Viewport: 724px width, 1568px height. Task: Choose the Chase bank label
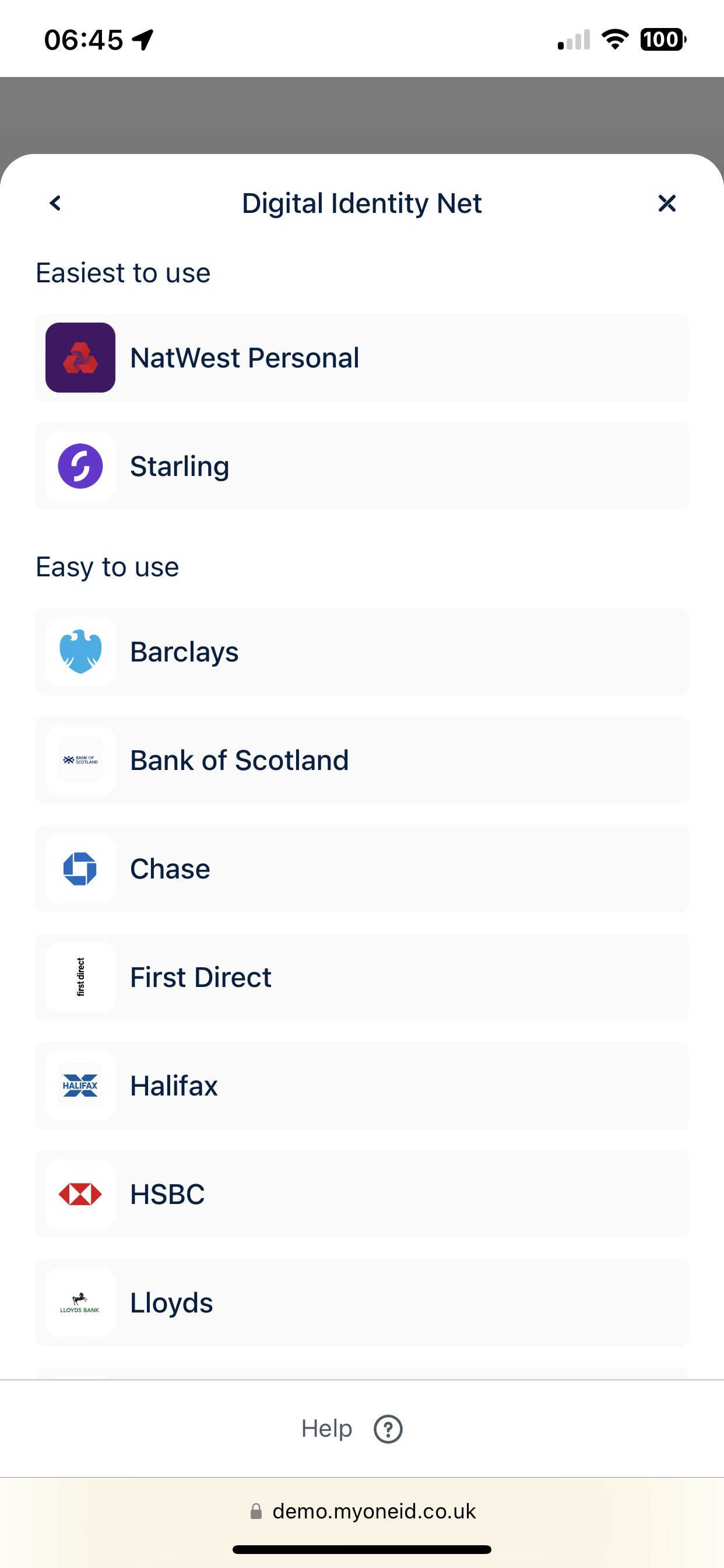(x=170, y=869)
